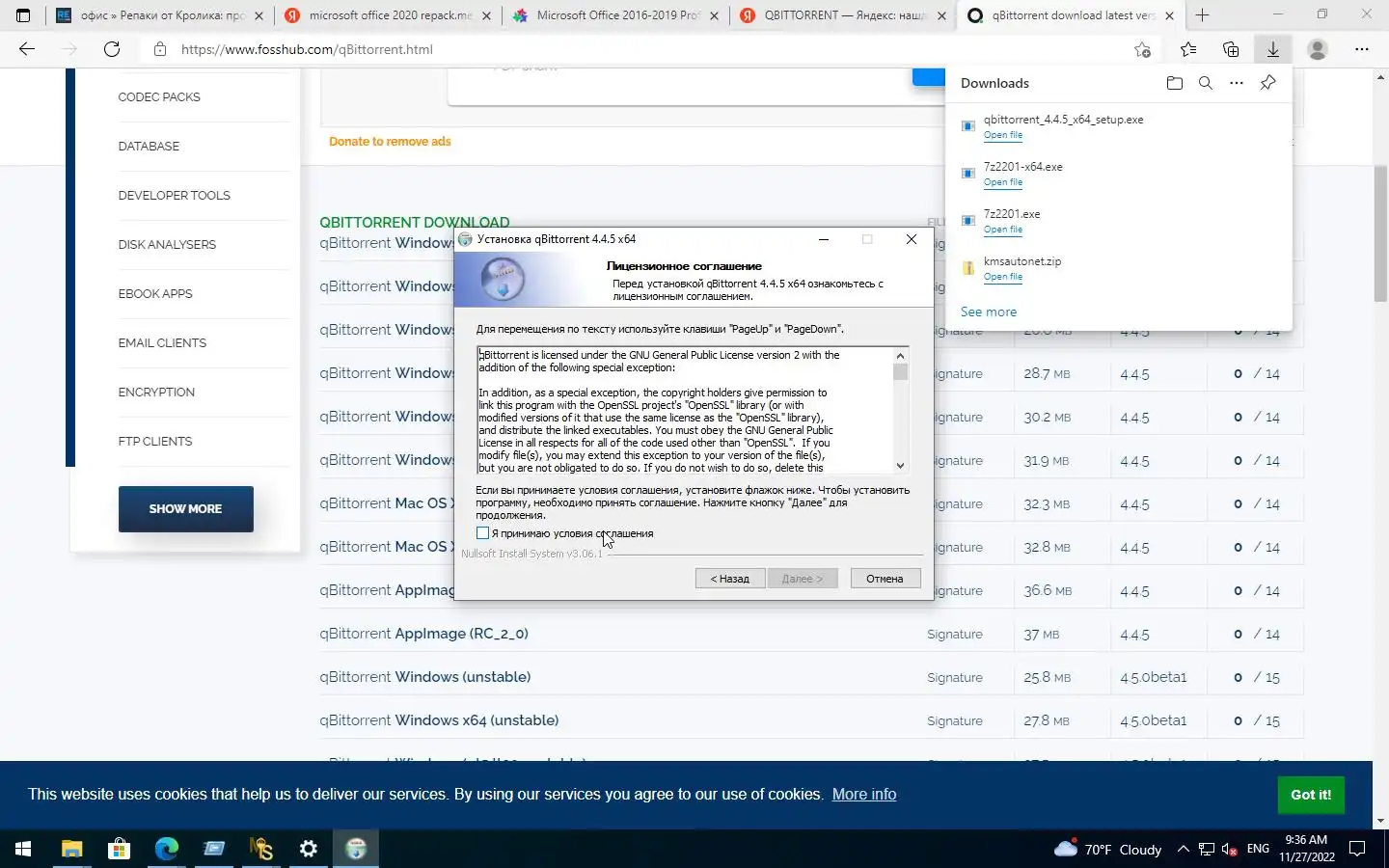
Task: Click inside the license text box
Action: (x=685, y=410)
